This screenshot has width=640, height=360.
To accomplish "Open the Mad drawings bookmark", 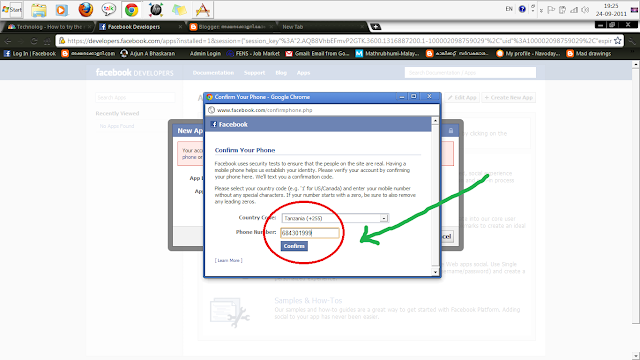I will coord(589,53).
